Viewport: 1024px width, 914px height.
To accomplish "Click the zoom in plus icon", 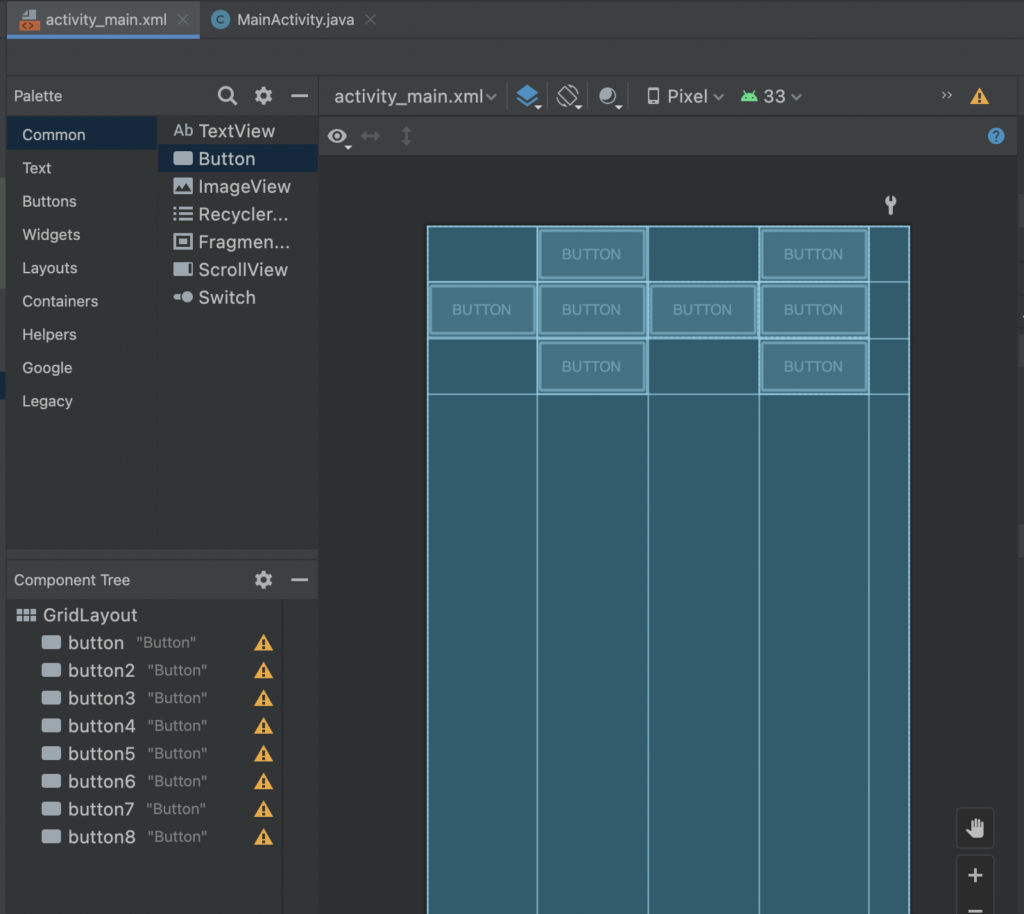I will [975, 877].
